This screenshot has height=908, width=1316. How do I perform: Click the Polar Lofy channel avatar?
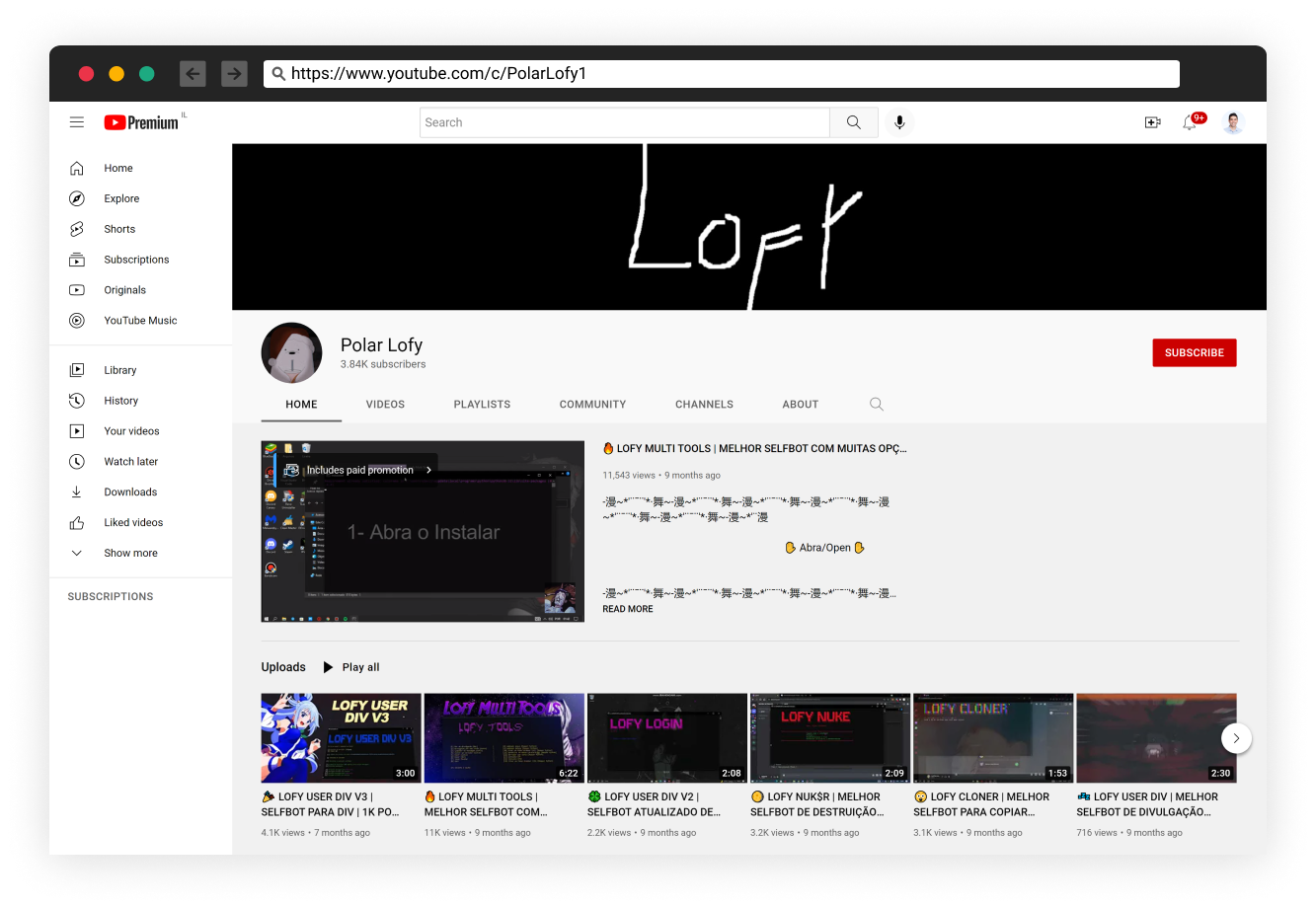[291, 352]
